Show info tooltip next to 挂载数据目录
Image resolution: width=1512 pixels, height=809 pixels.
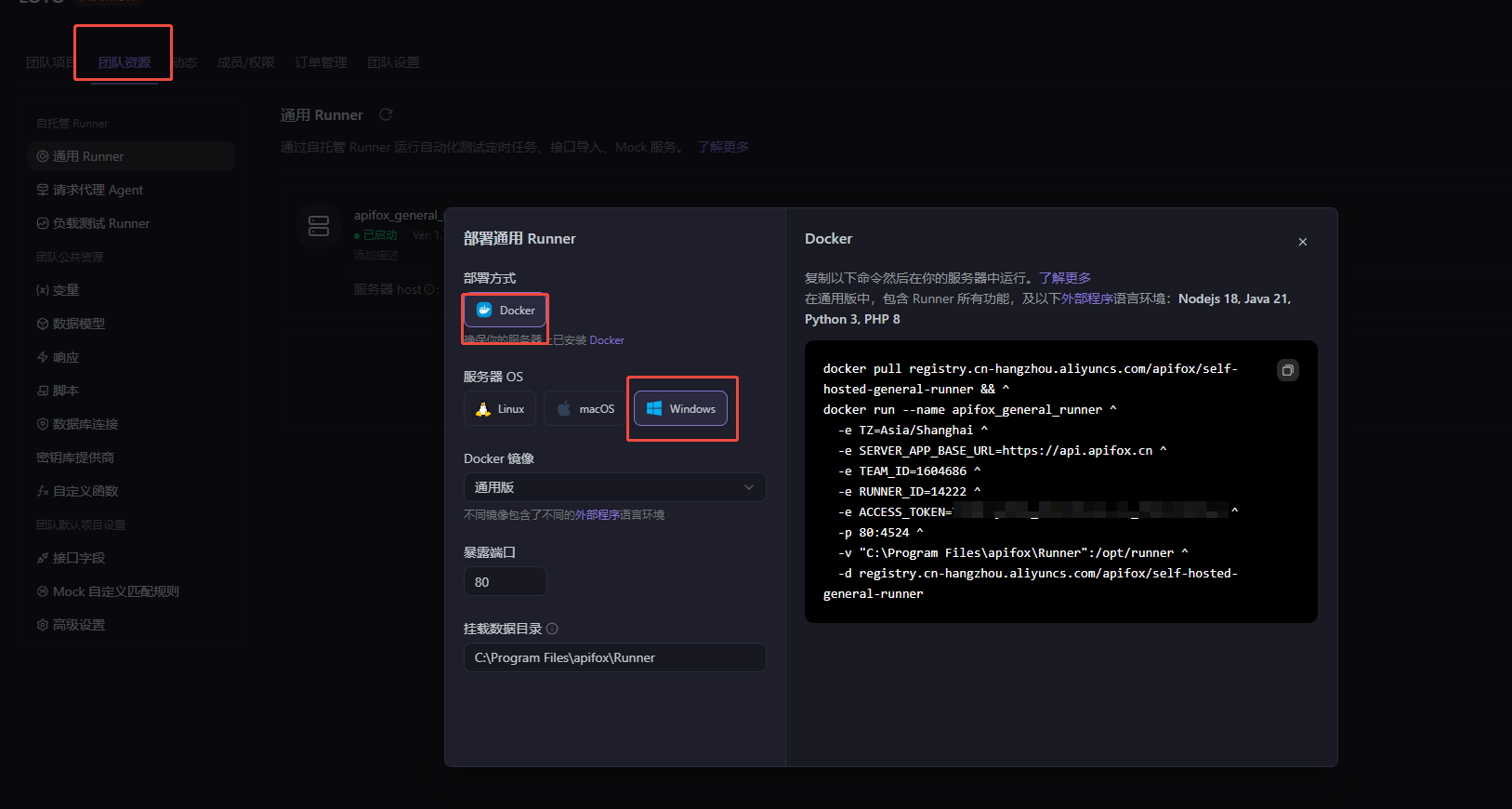(x=552, y=629)
